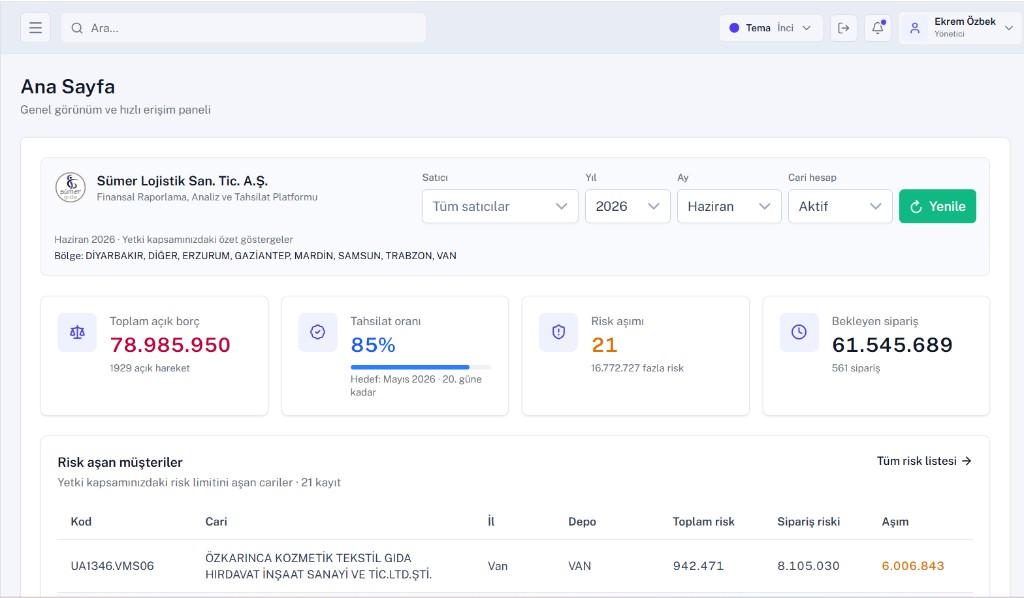Open the Ay Haziran dropdown
1024x598 pixels.
729,206
